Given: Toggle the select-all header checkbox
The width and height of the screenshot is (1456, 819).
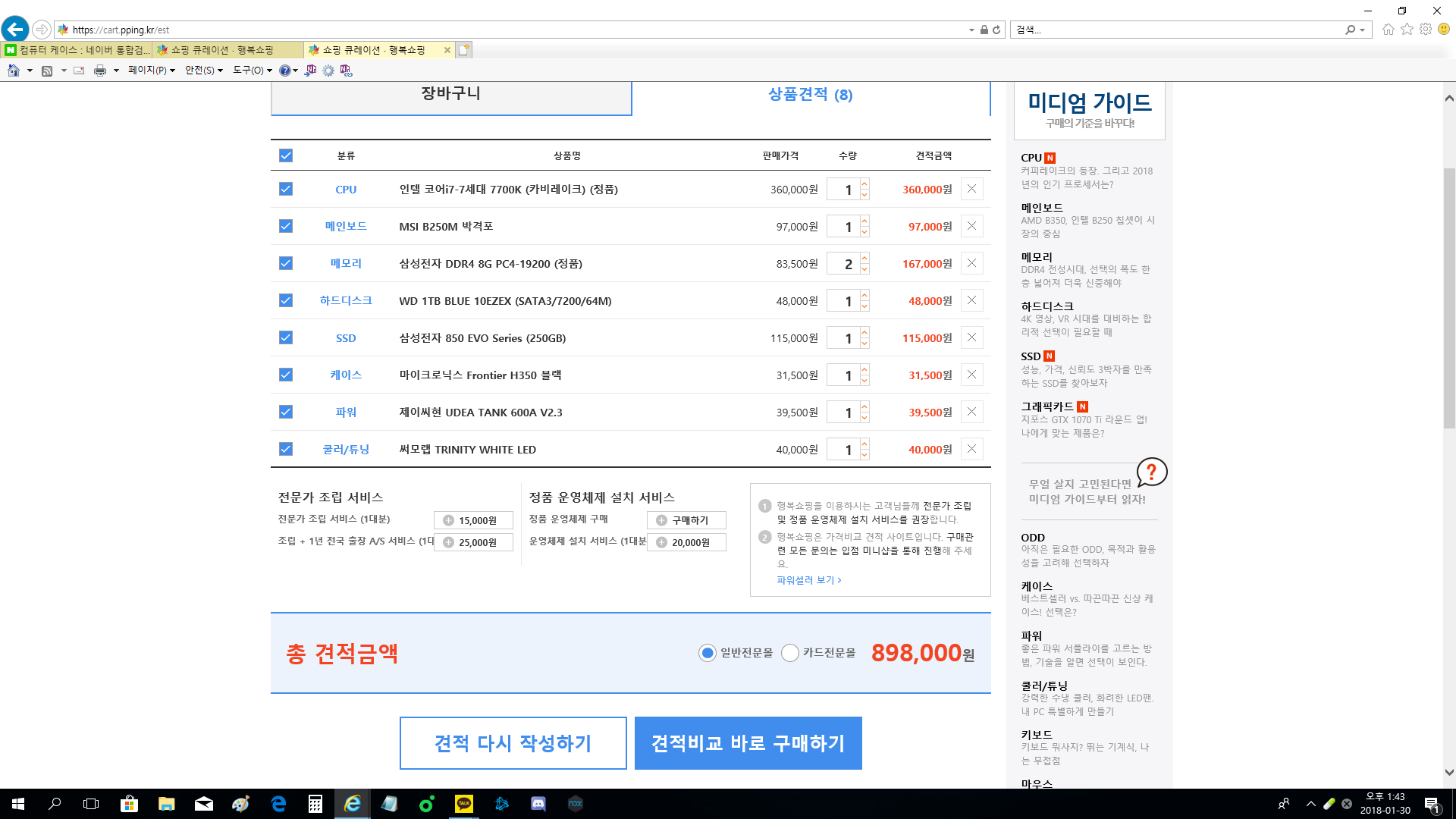Looking at the screenshot, I should pos(286,155).
